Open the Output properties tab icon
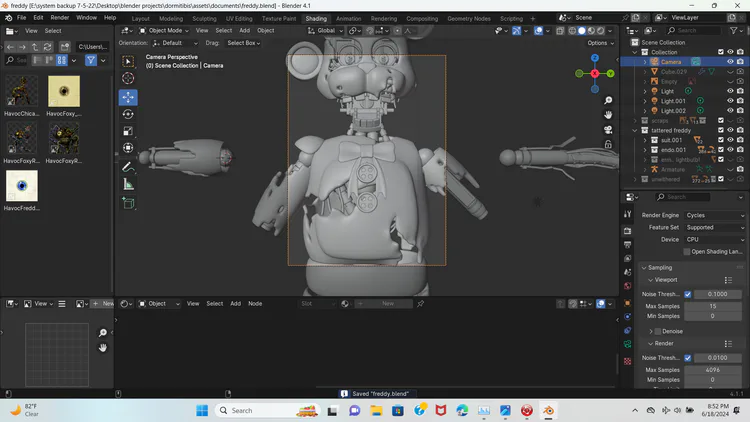The image size is (750, 422). 628,245
